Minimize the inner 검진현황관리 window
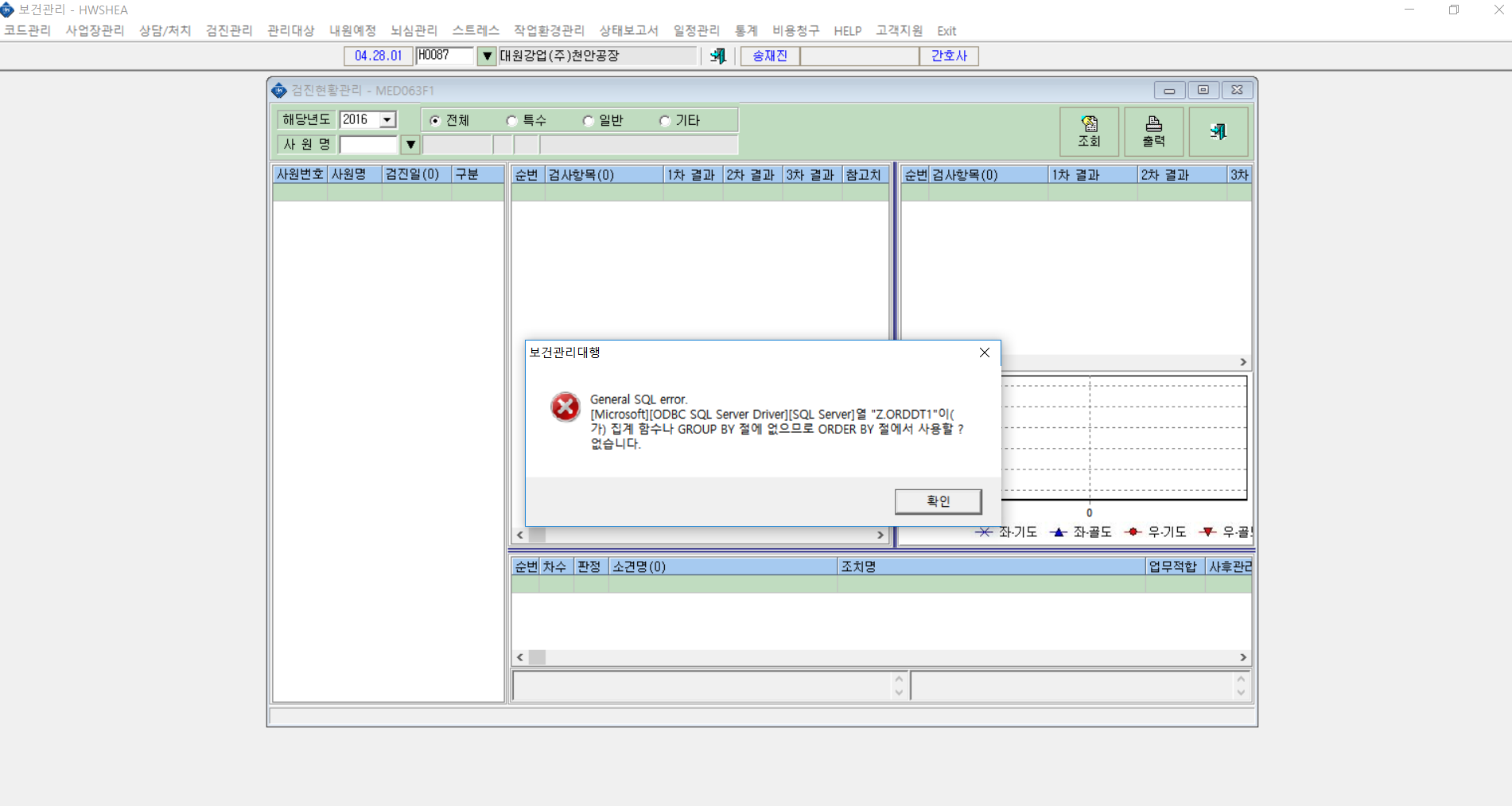This screenshot has height=806, width=1512. (x=1169, y=90)
